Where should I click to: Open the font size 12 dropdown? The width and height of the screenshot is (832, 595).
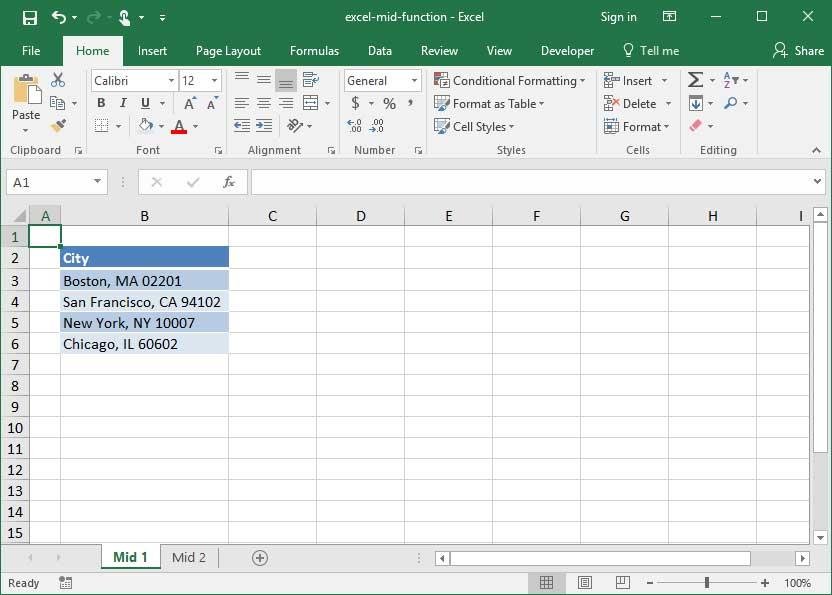[214, 81]
